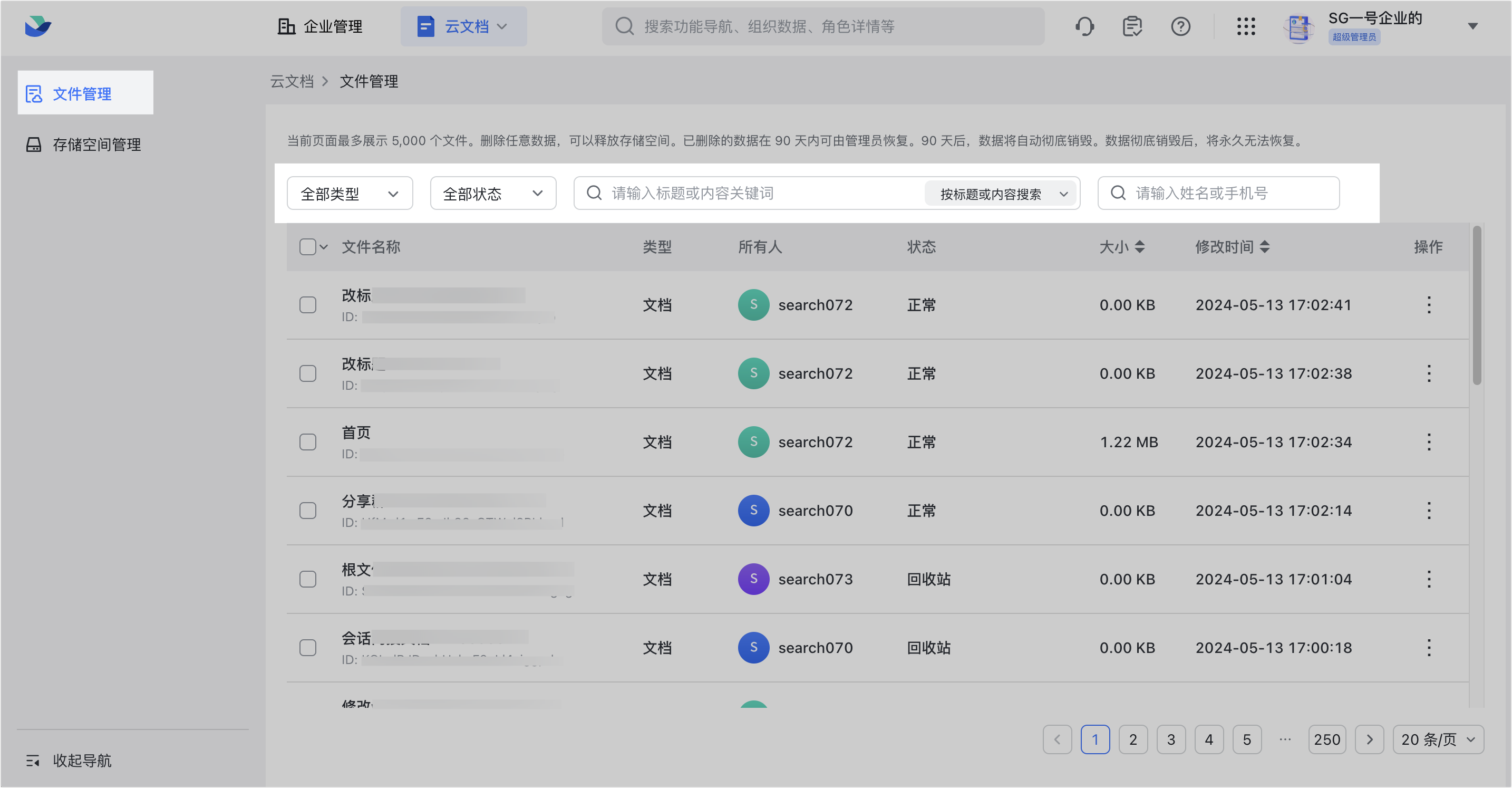Click search073 purple avatar
Image resolution: width=1512 pixels, height=788 pixels.
[x=754, y=579]
